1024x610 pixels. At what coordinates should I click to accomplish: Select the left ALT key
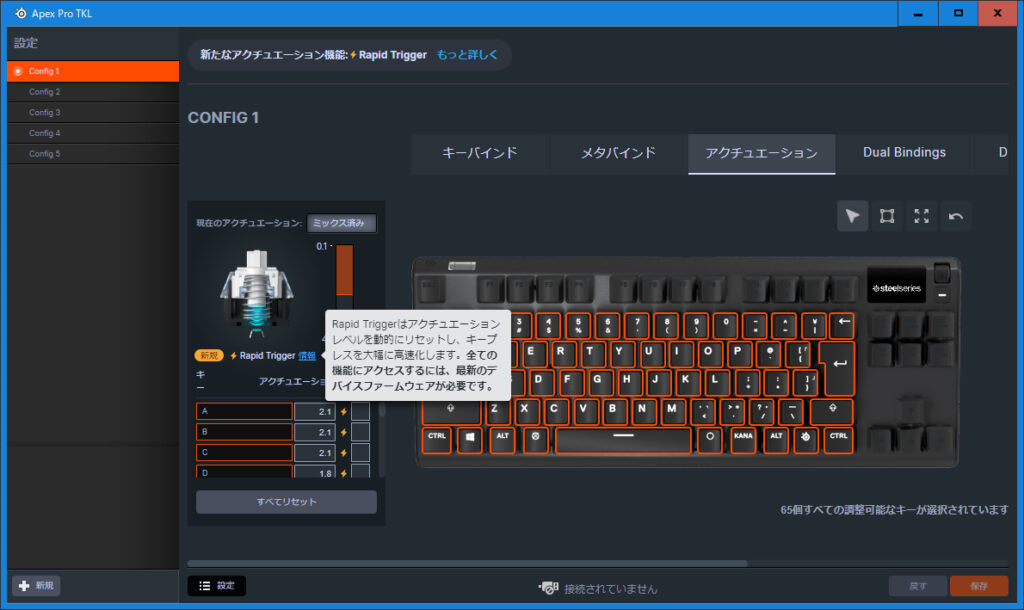click(502, 440)
